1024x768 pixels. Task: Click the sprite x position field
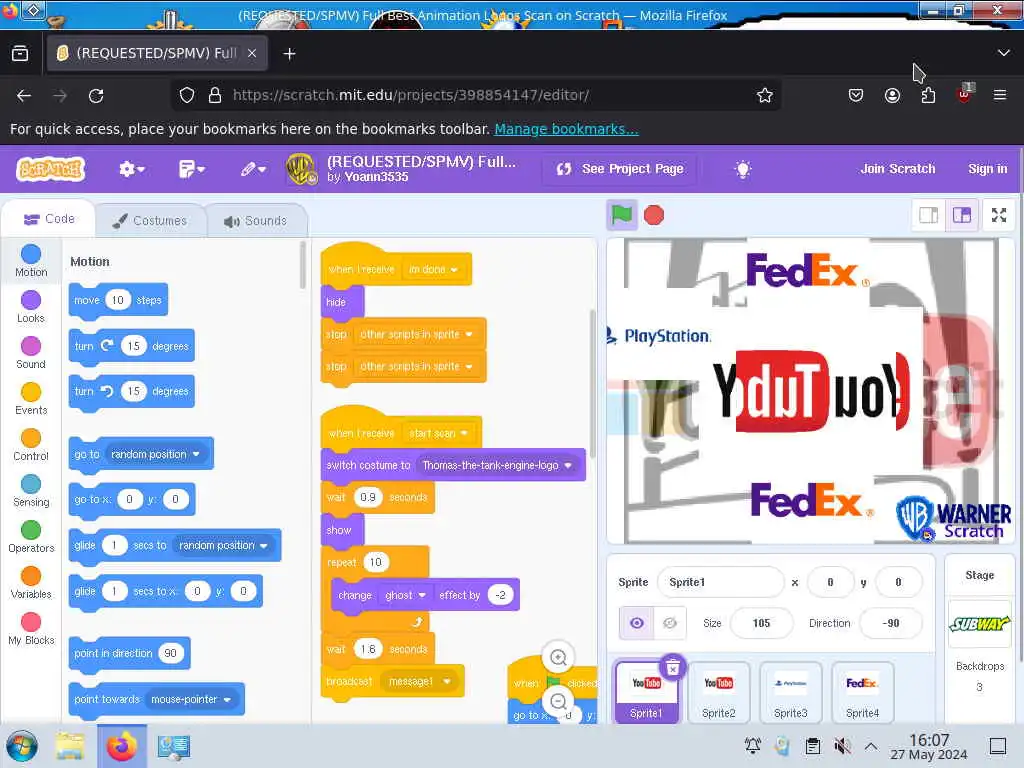tap(830, 582)
